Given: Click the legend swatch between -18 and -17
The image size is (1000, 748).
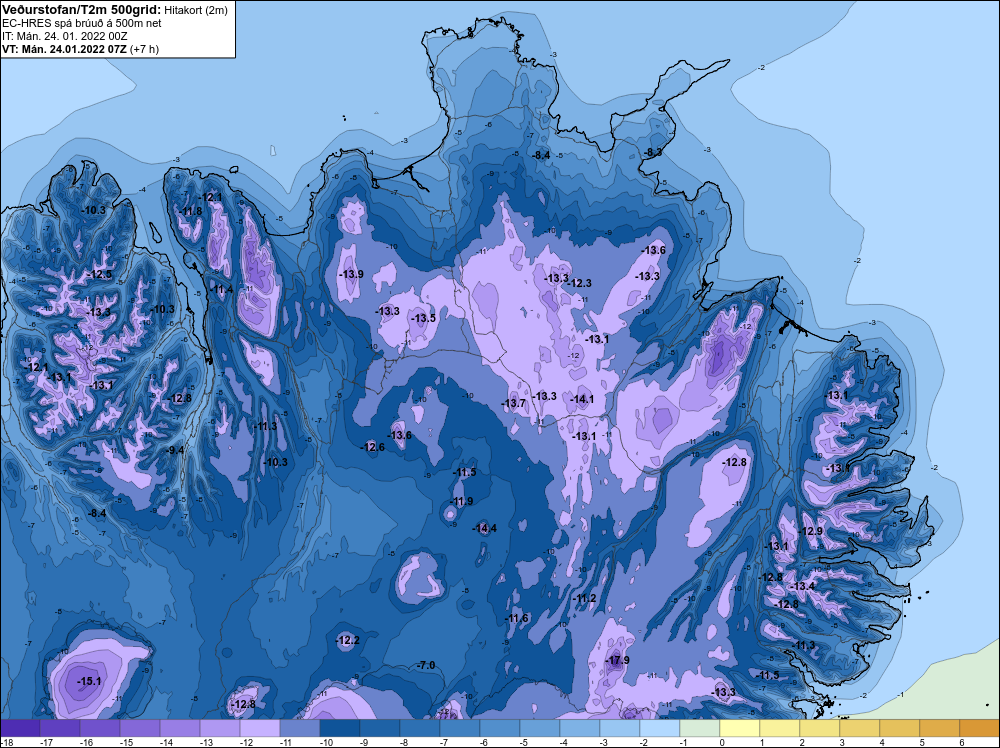Looking at the screenshot, I should pos(20,728).
